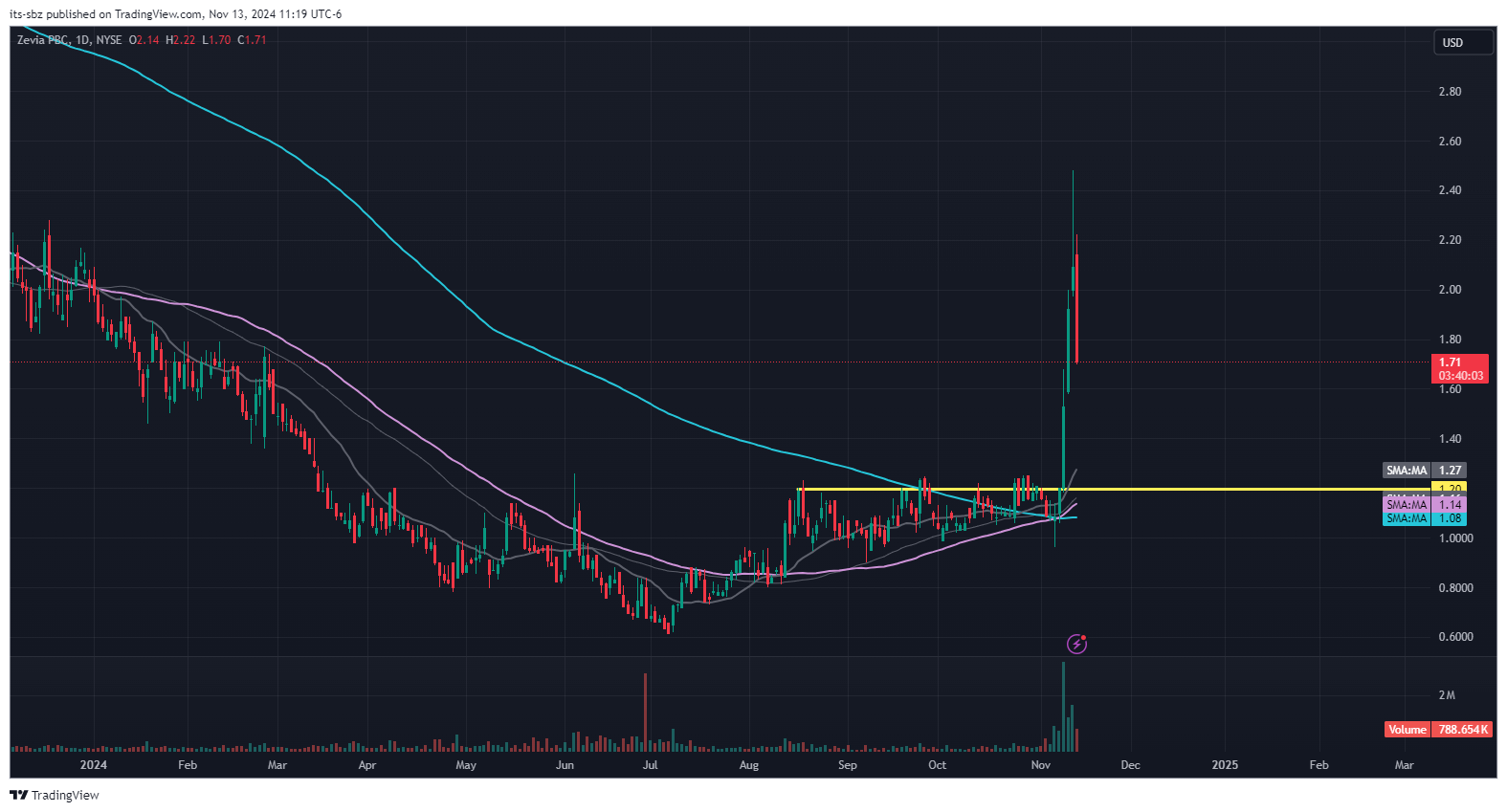
Task: Open the USD currency selector
Action: (x=1463, y=42)
